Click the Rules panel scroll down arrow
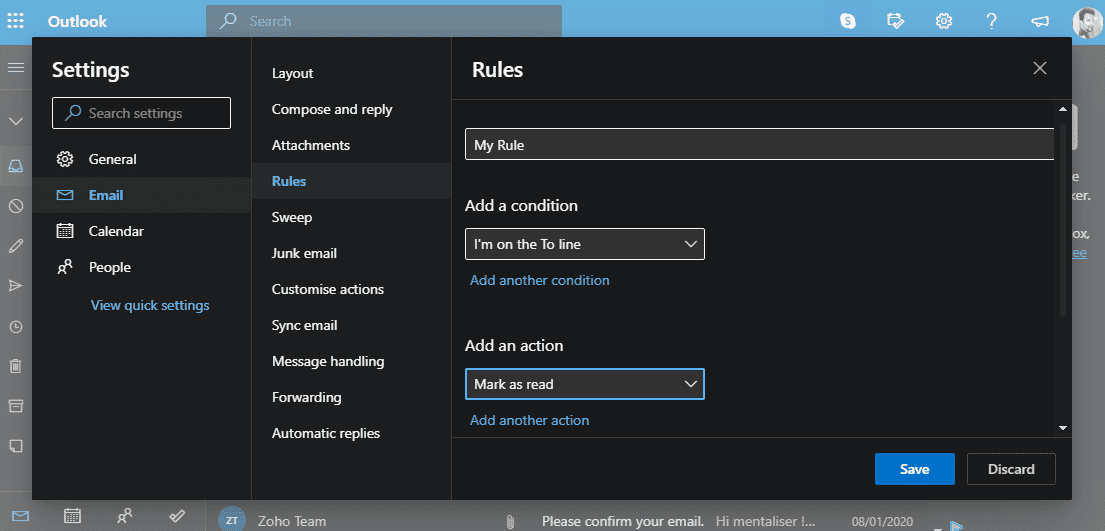Viewport: 1105px width, 531px height. pyautogui.click(x=1063, y=427)
